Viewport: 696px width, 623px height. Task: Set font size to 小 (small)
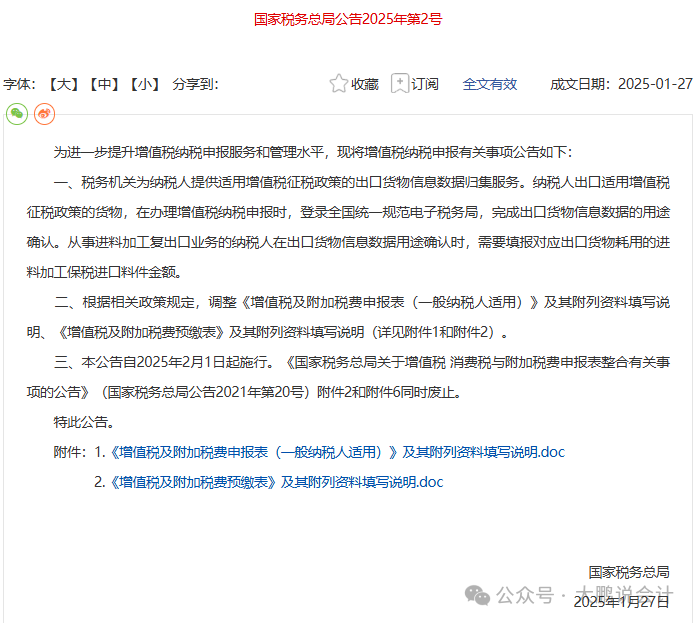[144, 84]
